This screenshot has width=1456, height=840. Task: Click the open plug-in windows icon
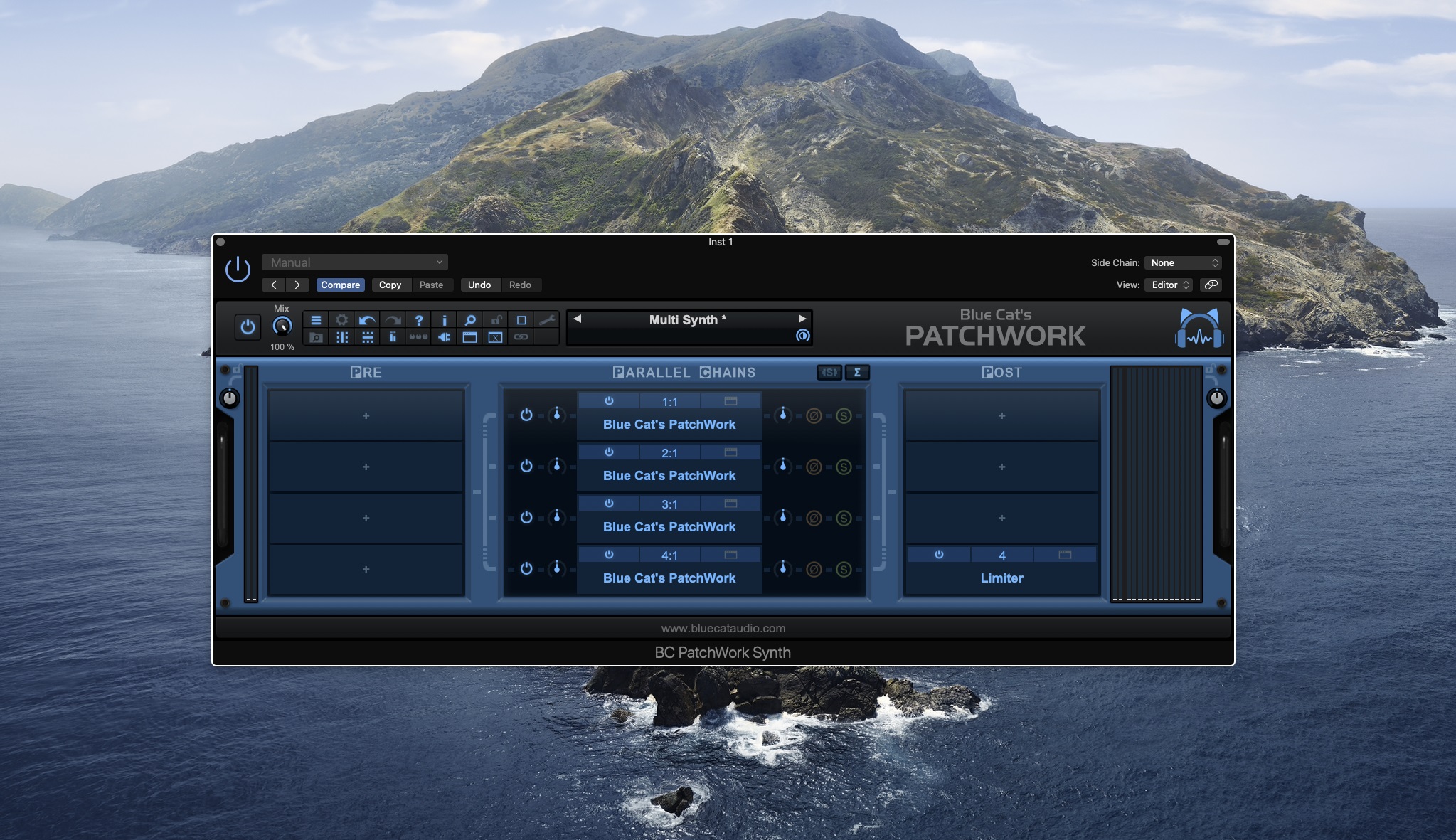469,337
